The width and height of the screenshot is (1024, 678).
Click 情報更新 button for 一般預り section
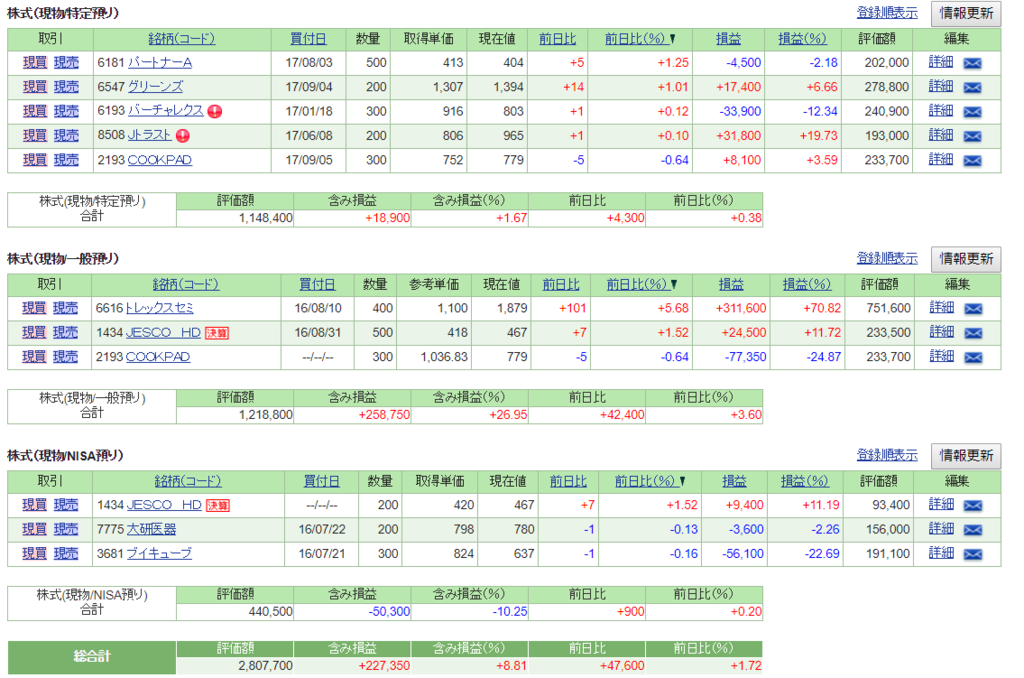[x=966, y=259]
